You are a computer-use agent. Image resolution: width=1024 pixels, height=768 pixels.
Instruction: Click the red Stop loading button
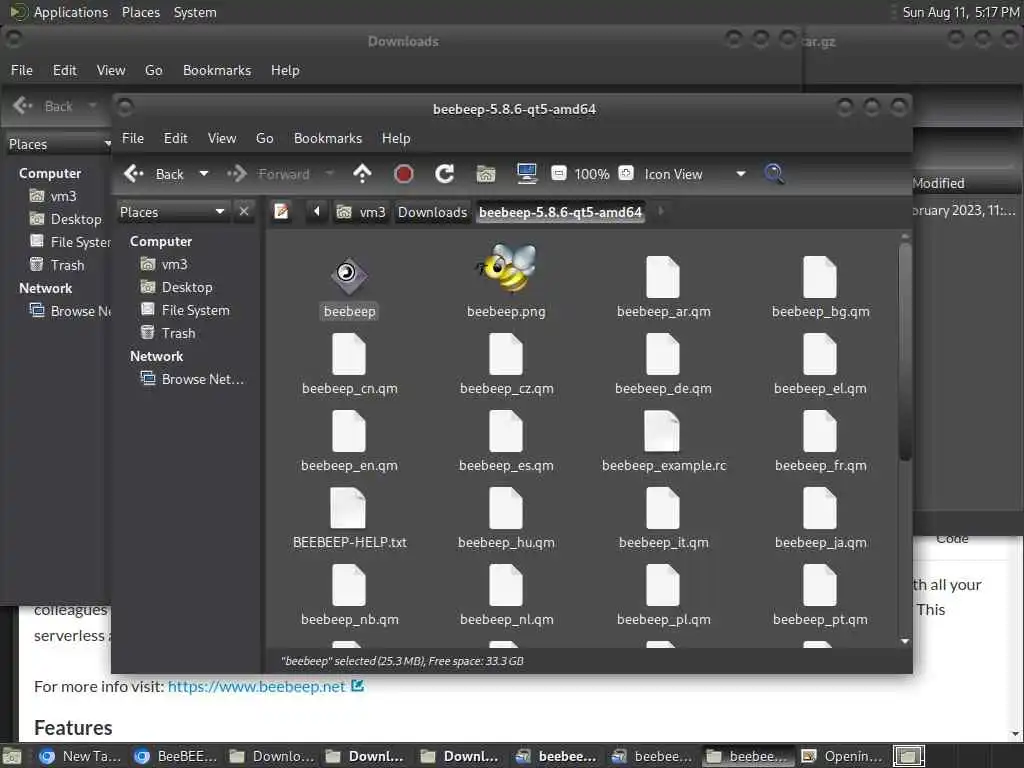tap(404, 174)
